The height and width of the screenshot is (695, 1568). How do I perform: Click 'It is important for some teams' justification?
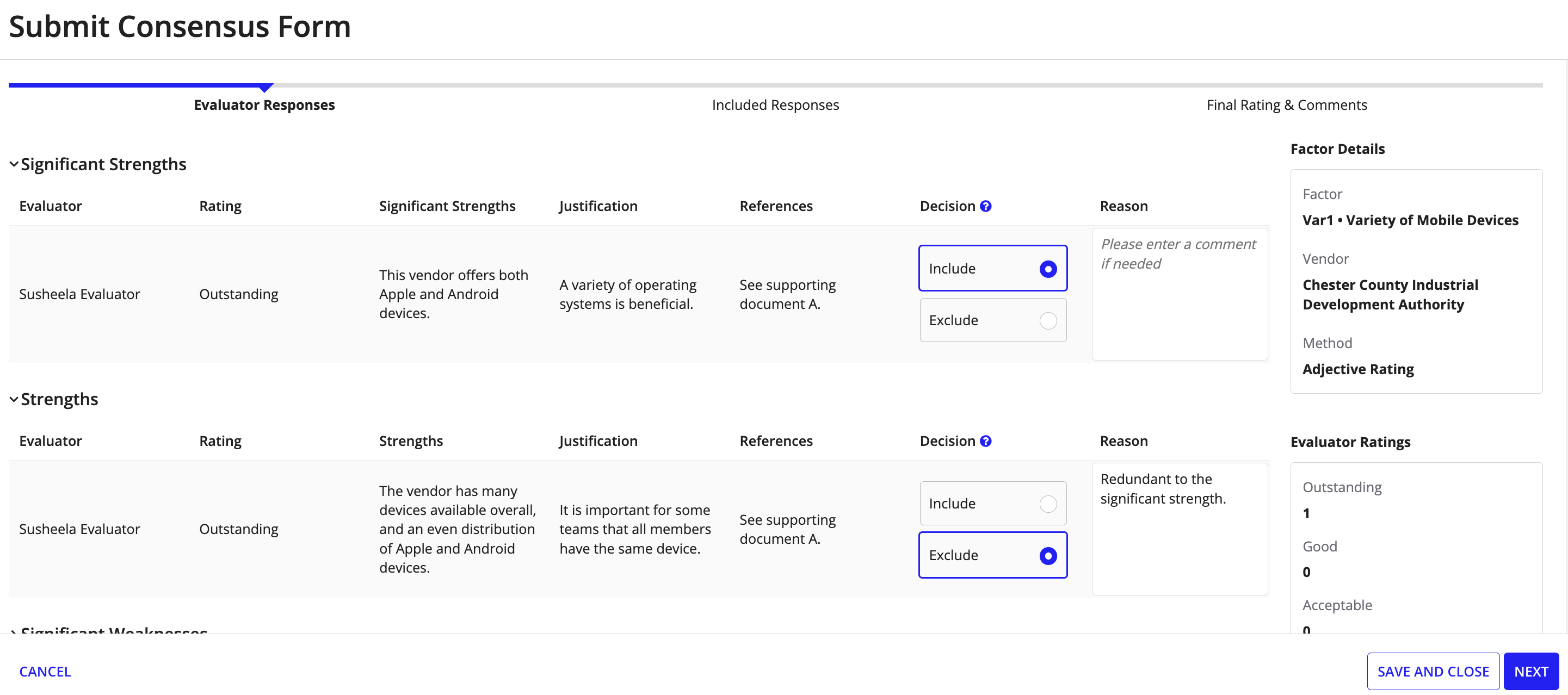click(x=635, y=529)
